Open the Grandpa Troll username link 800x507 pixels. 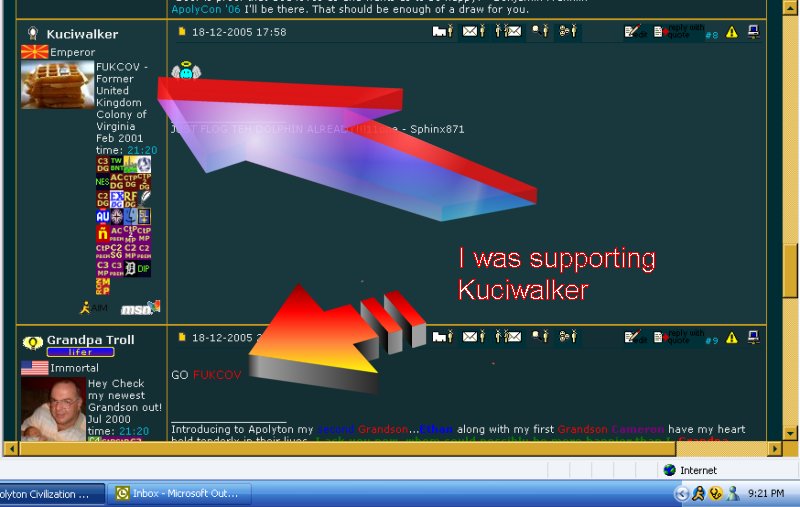90,340
